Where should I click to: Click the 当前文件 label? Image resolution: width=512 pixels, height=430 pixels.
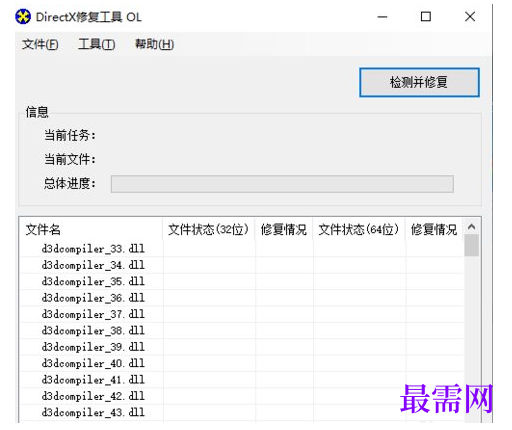pyautogui.click(x=70, y=159)
